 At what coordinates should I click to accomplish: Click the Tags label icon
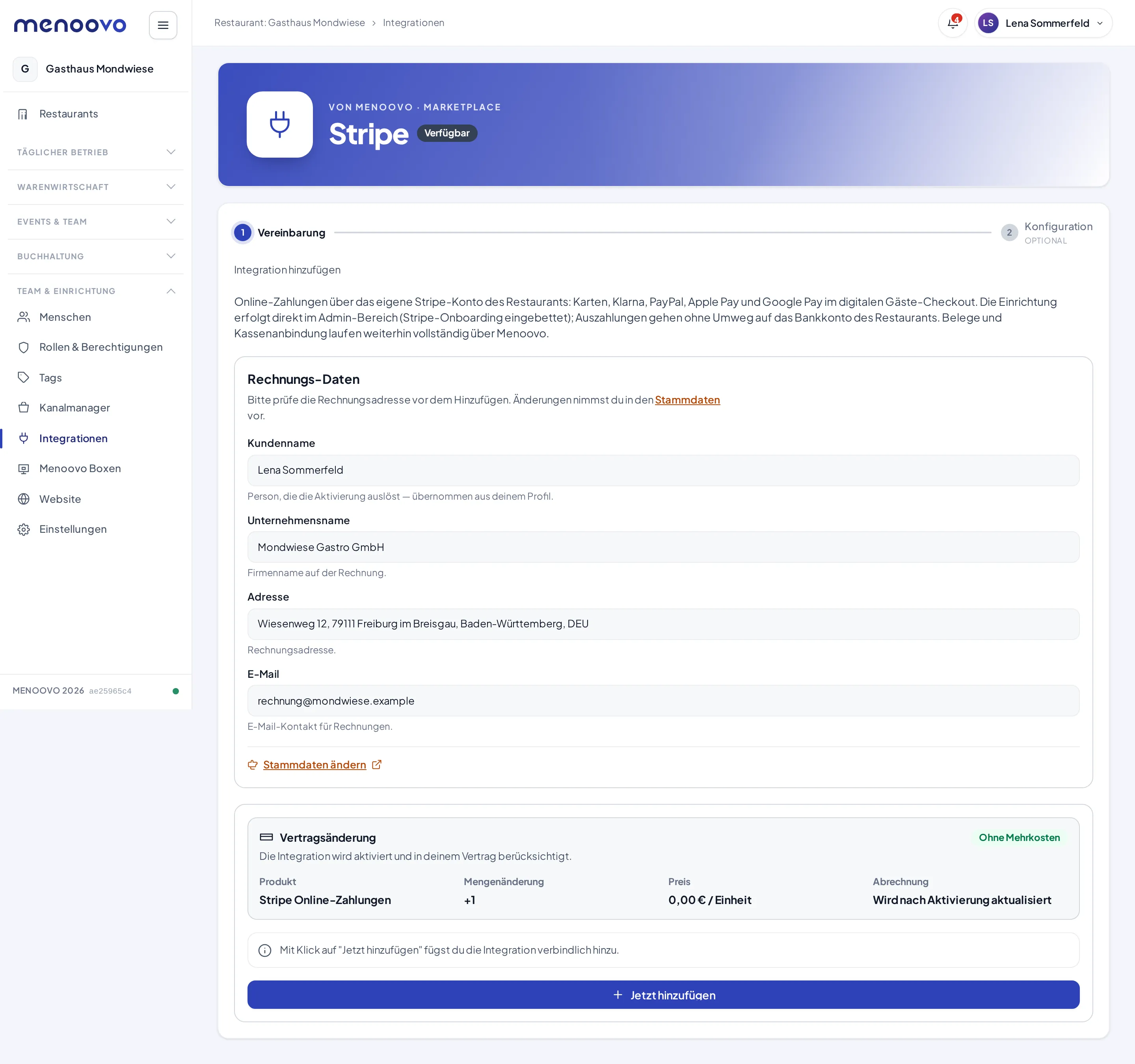coord(23,378)
